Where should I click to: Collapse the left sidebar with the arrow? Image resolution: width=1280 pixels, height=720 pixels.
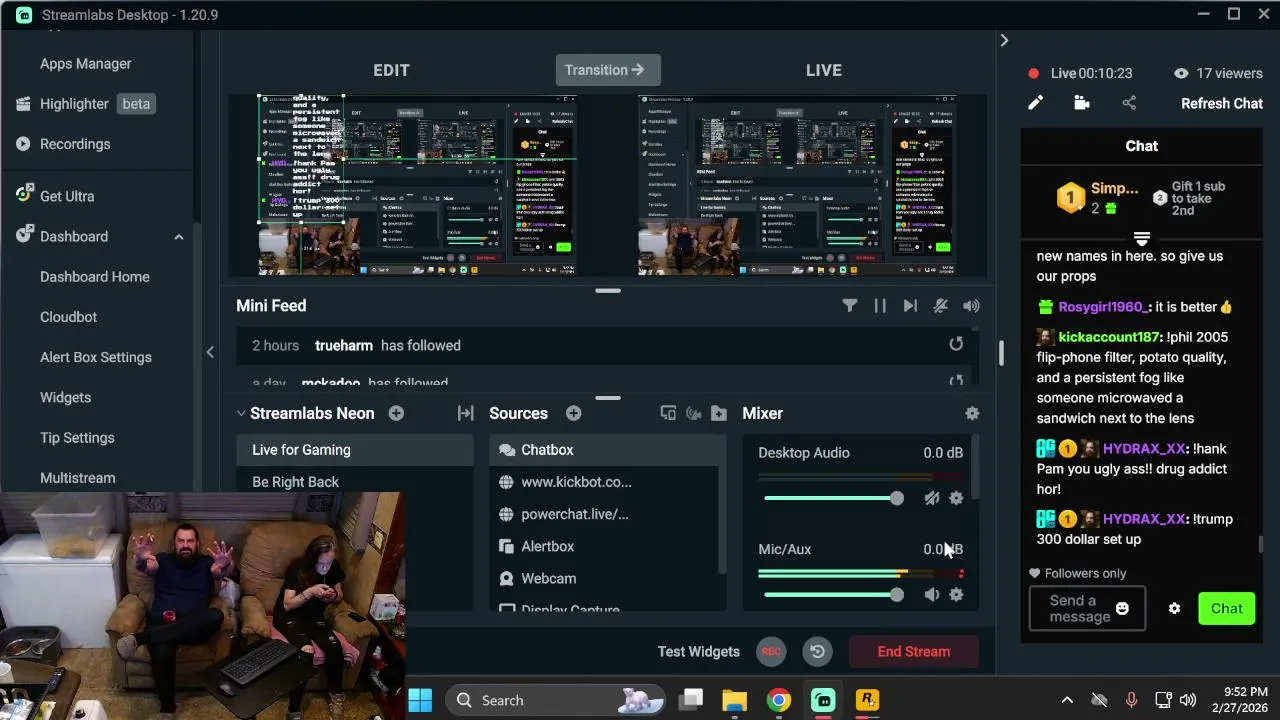click(x=210, y=352)
